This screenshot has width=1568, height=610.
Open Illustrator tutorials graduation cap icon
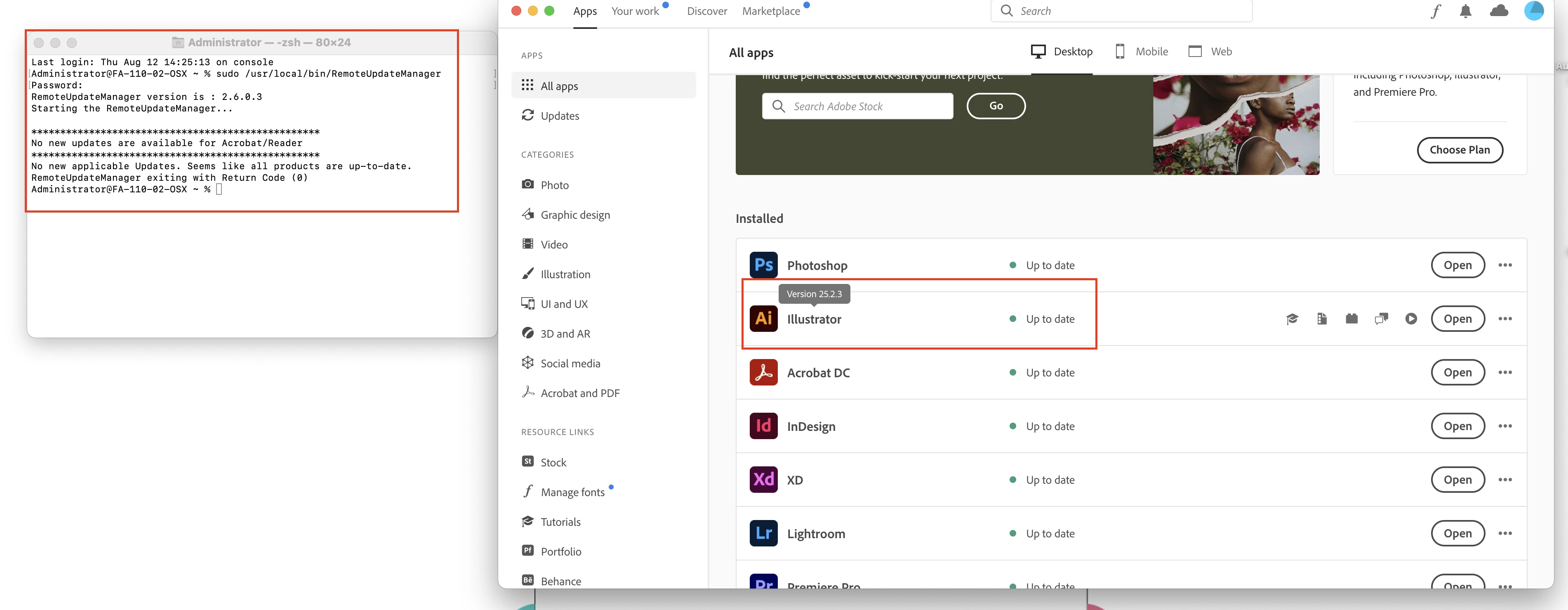1292,319
